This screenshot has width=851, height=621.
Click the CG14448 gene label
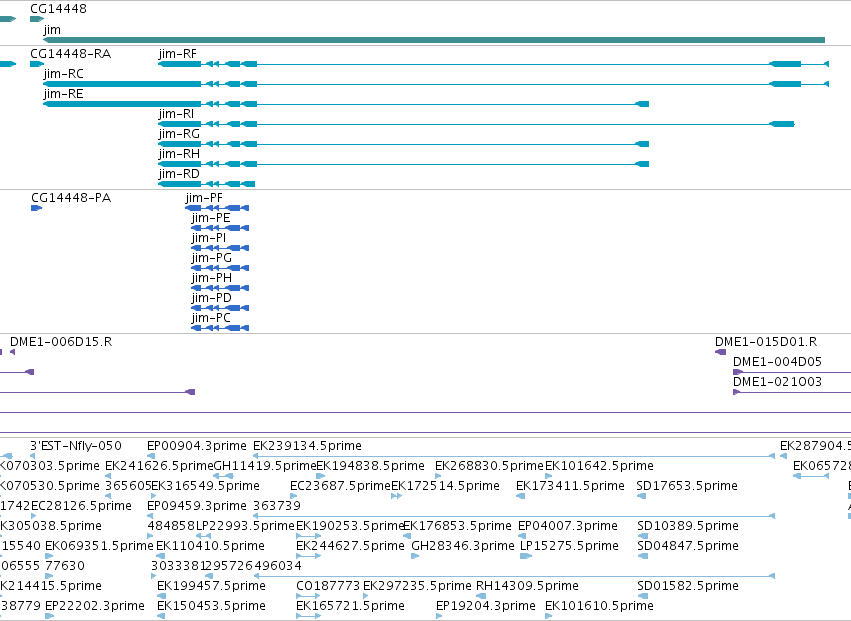(x=58, y=9)
